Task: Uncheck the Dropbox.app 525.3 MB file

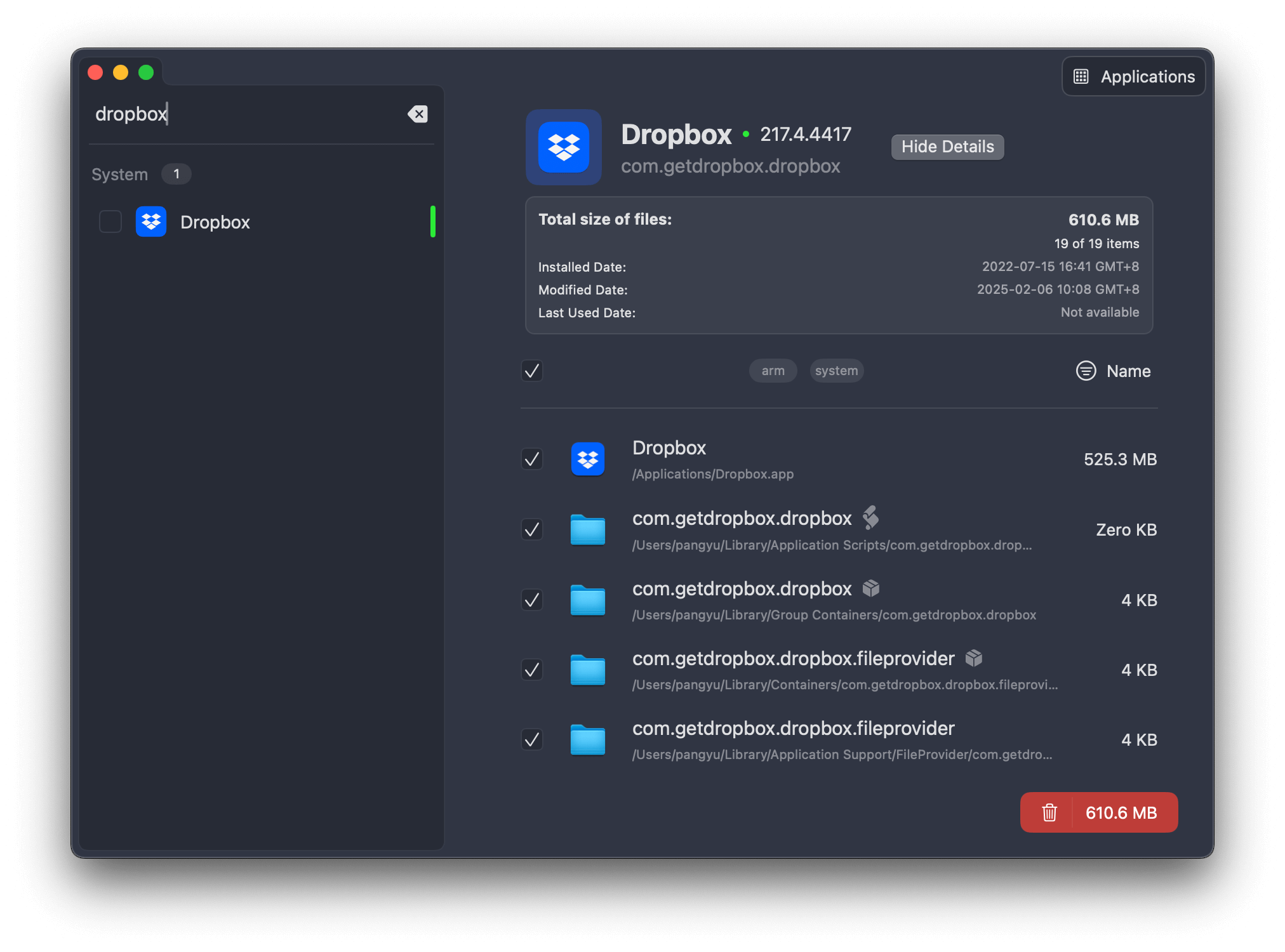Action: pyautogui.click(x=532, y=459)
